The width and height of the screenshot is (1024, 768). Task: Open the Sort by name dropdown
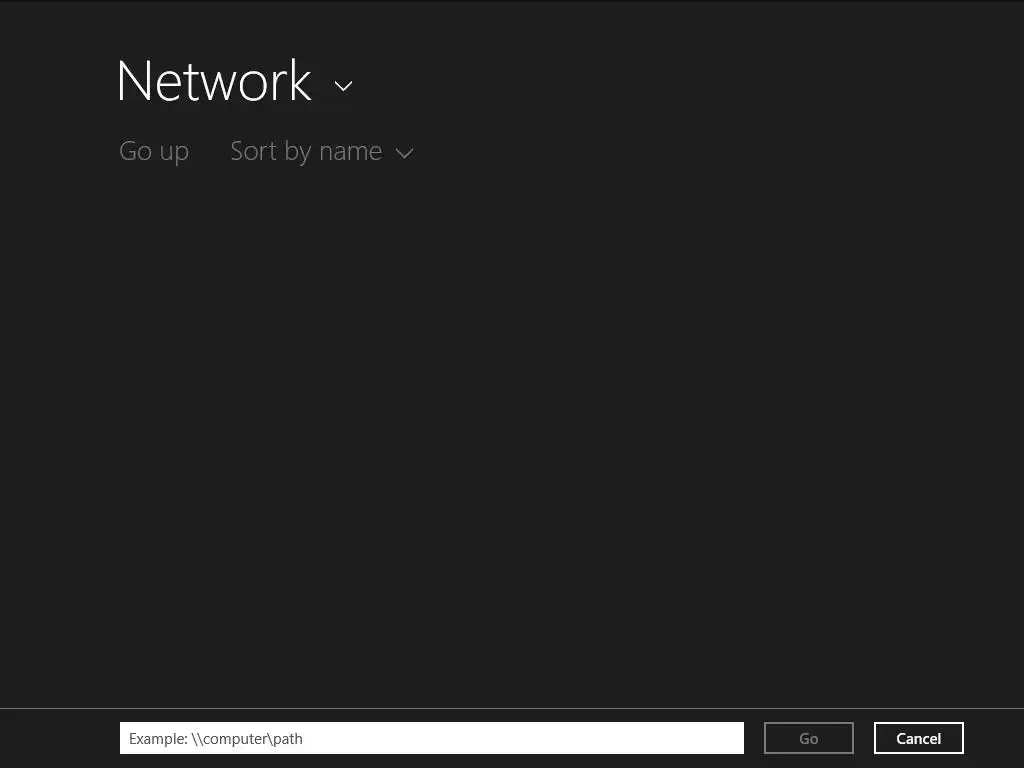[x=322, y=152]
